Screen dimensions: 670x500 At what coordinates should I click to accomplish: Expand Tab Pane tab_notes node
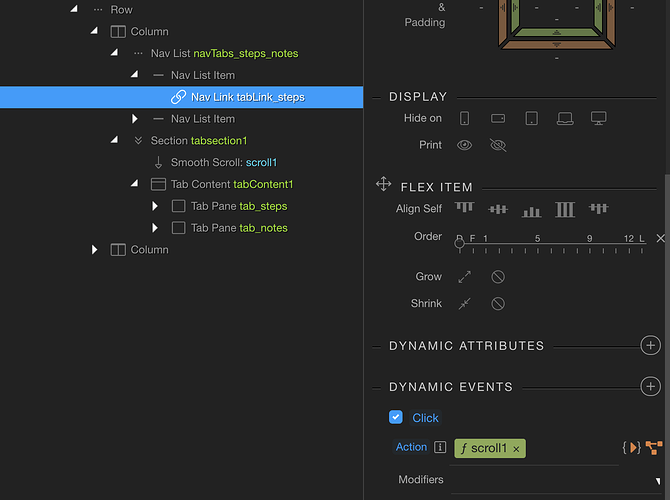pyautogui.click(x=155, y=228)
